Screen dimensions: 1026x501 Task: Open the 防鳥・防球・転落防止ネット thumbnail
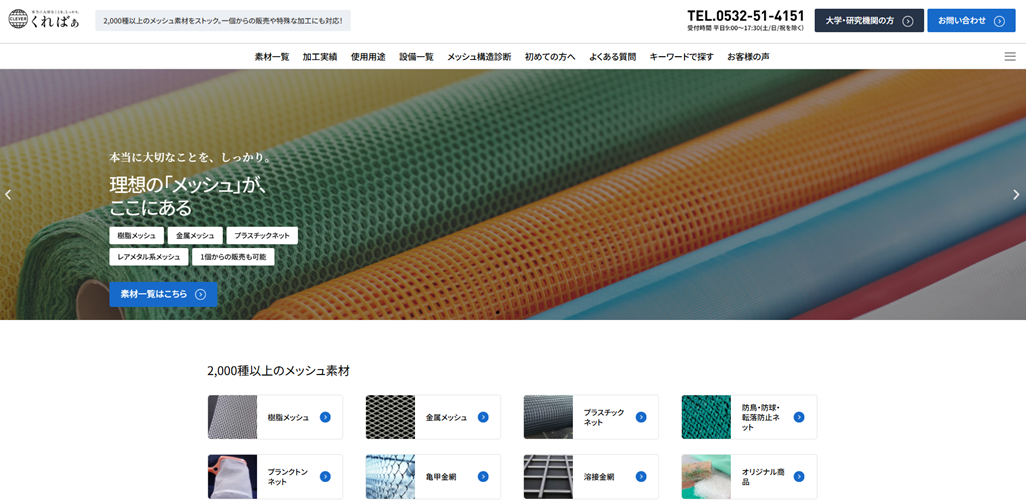706,417
